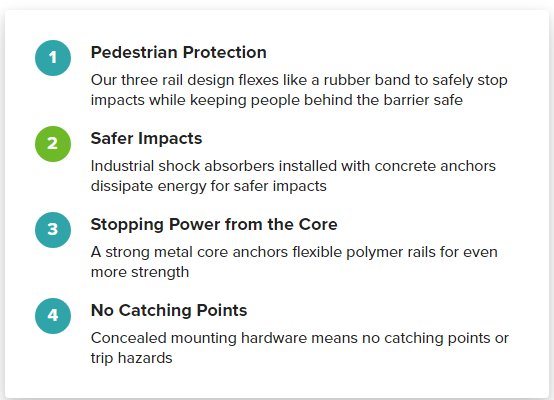Click the Safer Impacts heading

(146, 139)
